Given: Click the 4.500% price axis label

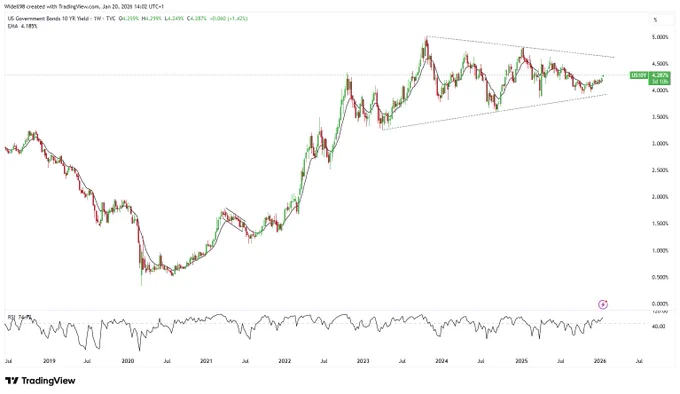Looking at the screenshot, I should pyautogui.click(x=660, y=64).
